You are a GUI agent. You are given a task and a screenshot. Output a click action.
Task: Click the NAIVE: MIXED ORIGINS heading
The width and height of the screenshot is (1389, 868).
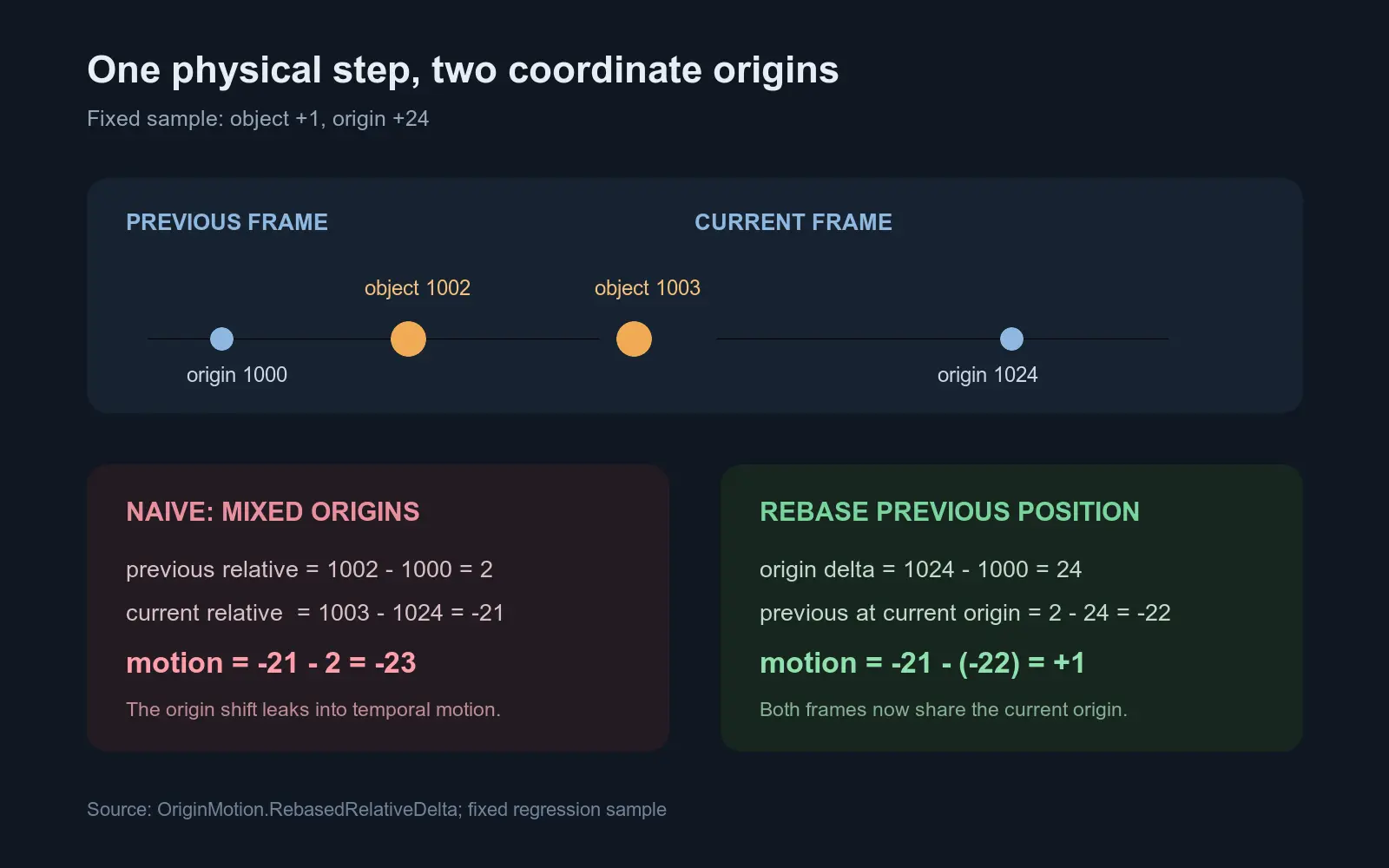point(273,512)
